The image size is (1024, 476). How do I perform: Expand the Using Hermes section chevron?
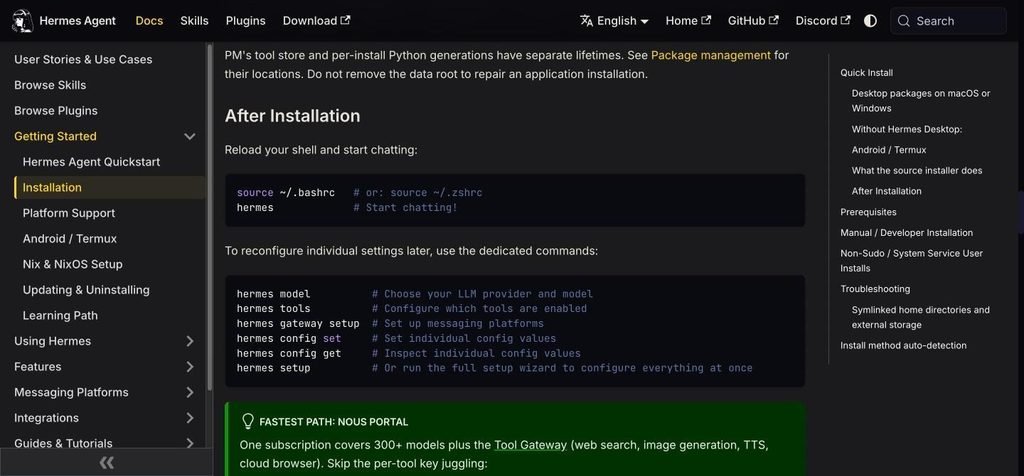pyautogui.click(x=189, y=341)
